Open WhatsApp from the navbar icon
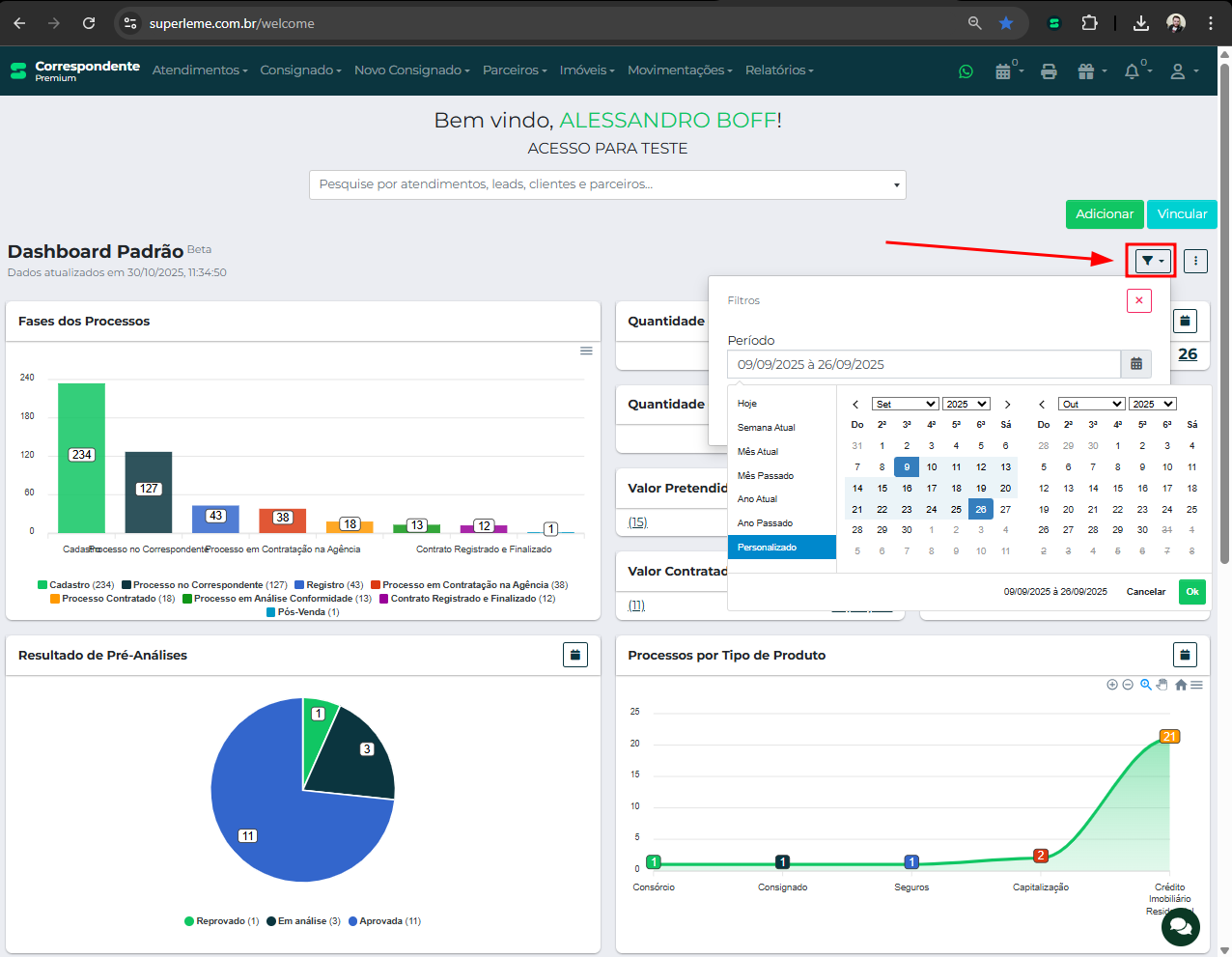The width and height of the screenshot is (1232, 957). click(x=966, y=71)
